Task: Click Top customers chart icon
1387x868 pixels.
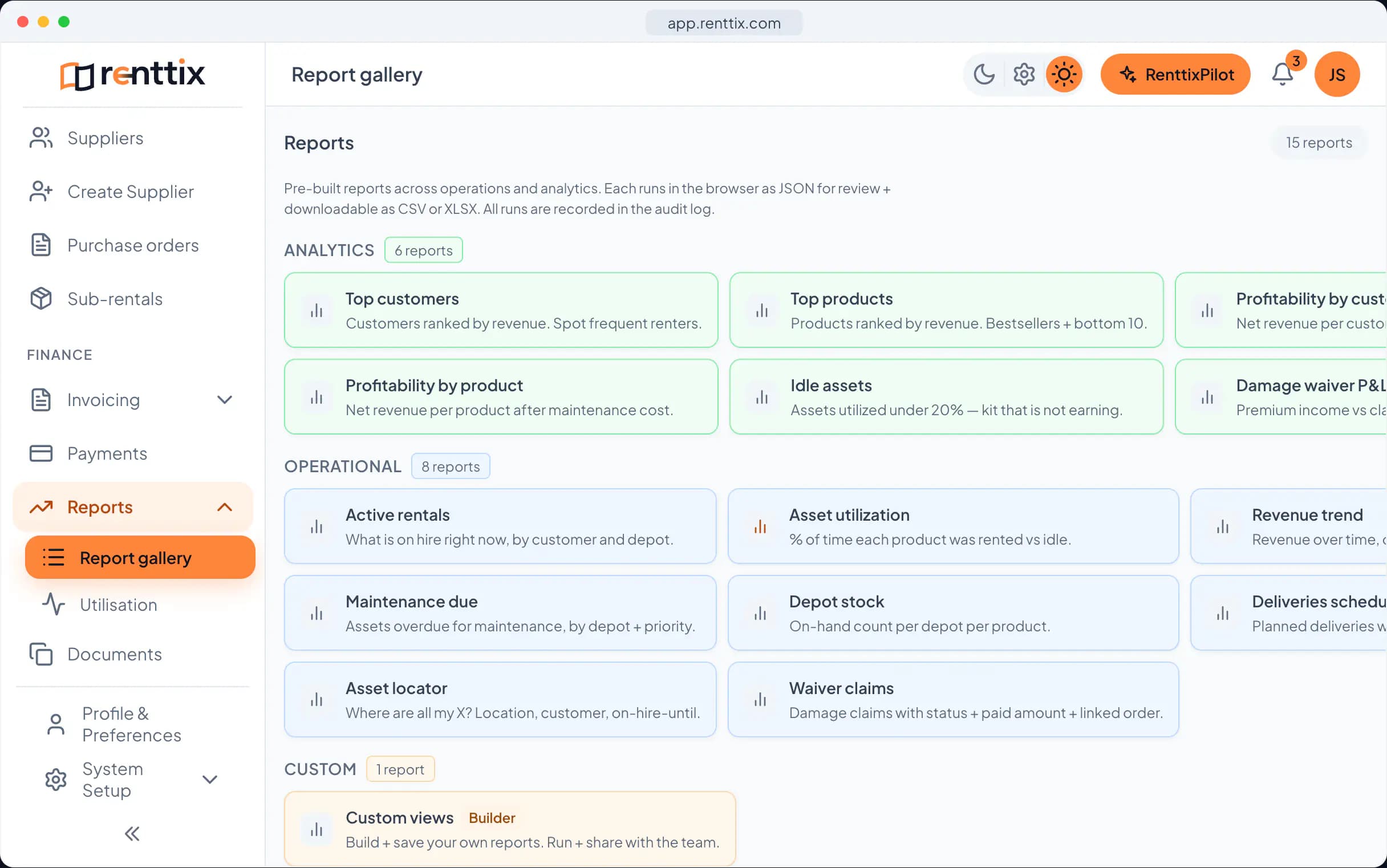Action: coord(317,310)
